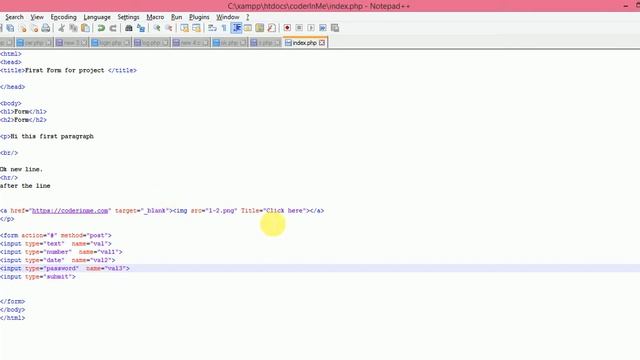Click the macro Playback icon
The image size is (640, 360).
311,28
